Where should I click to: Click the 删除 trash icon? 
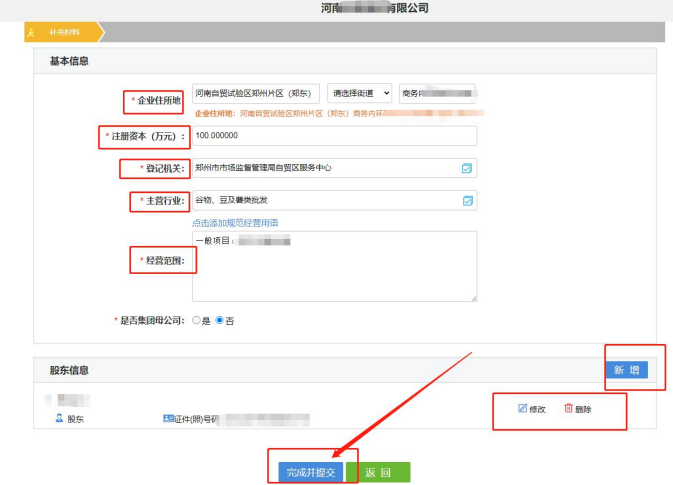pos(568,408)
